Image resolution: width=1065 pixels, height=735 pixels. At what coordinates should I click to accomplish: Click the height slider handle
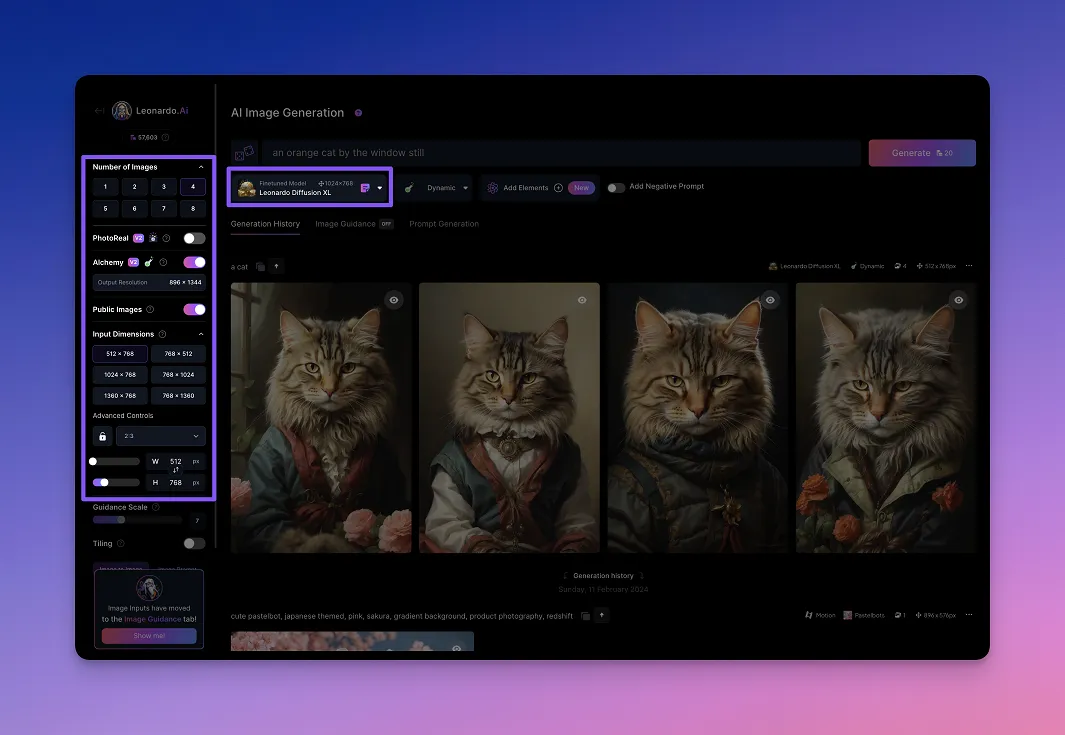click(x=104, y=483)
